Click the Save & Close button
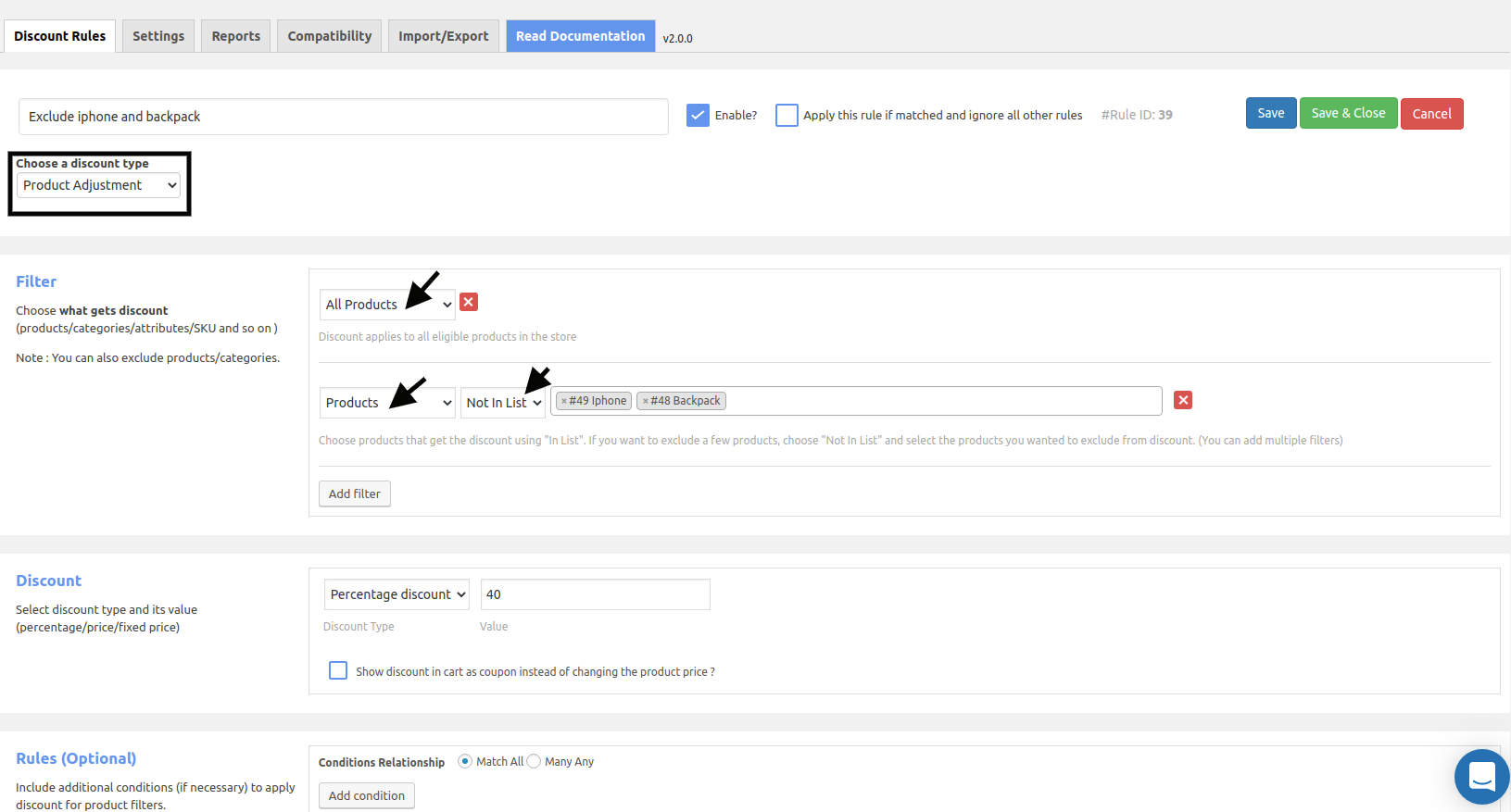This screenshot has height=812, width=1511. [x=1348, y=113]
